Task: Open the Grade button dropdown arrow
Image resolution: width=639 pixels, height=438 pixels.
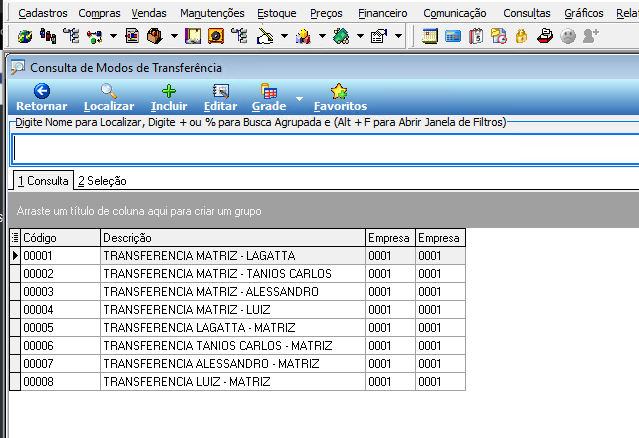Action: (300, 99)
